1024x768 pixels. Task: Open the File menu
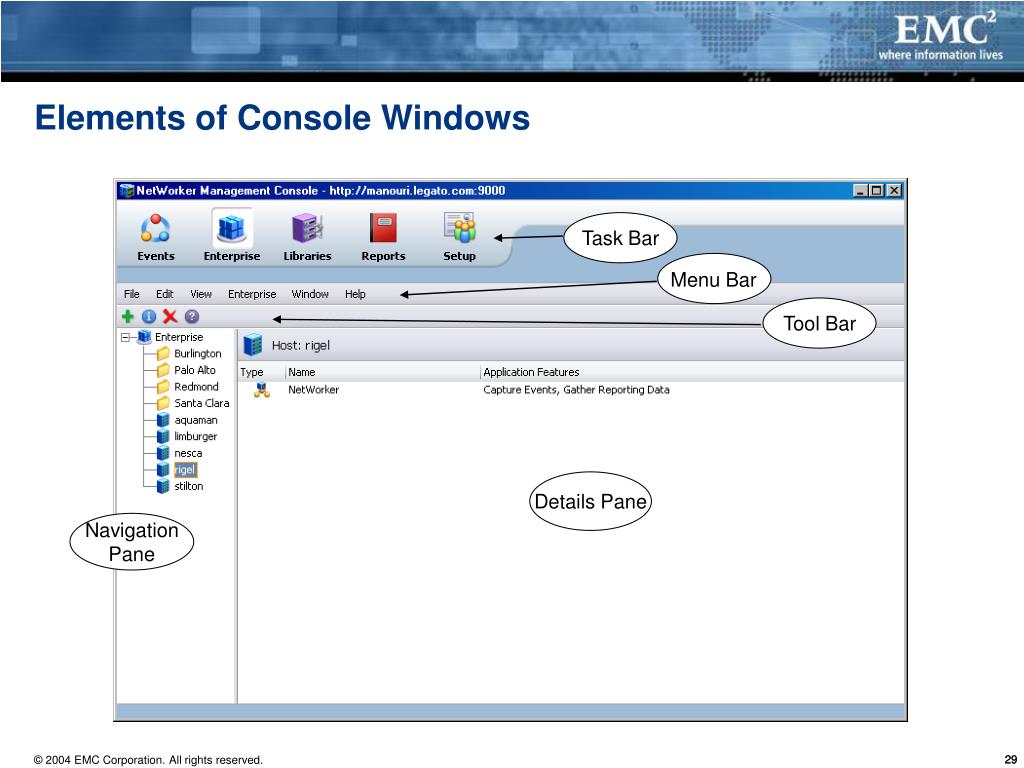point(132,294)
